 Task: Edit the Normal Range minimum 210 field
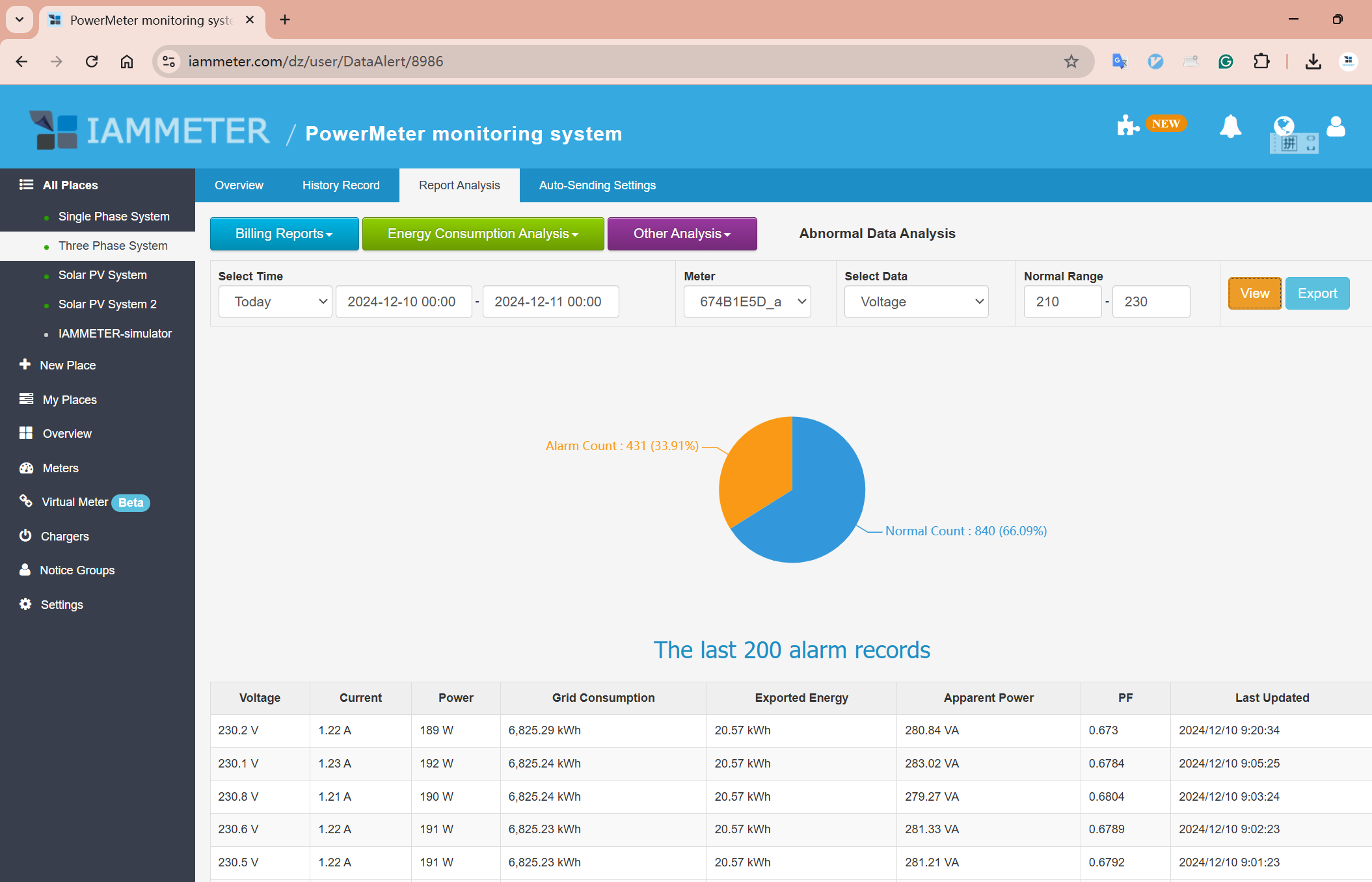[1062, 301]
